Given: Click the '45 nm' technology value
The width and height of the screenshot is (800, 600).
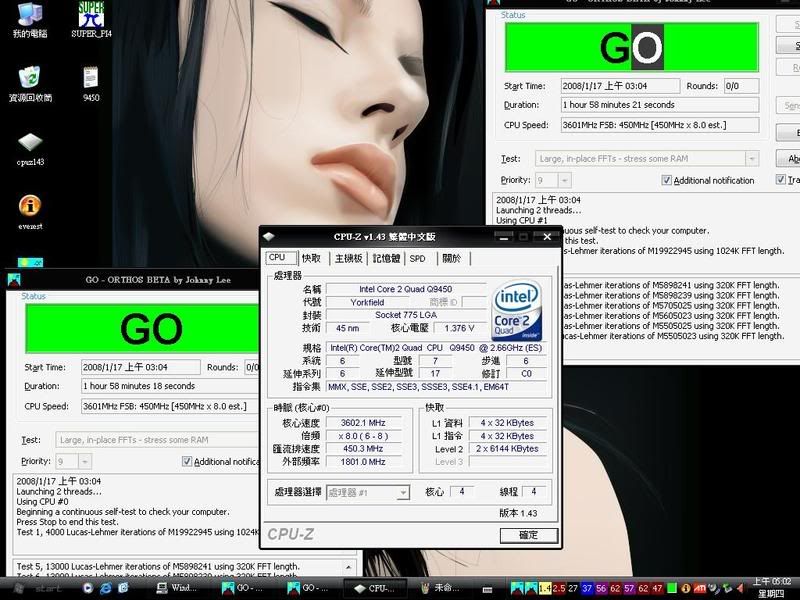Looking at the screenshot, I should tap(347, 328).
